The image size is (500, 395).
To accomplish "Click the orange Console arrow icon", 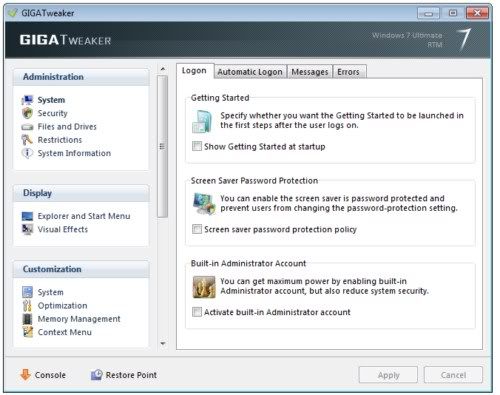I will click(25, 375).
